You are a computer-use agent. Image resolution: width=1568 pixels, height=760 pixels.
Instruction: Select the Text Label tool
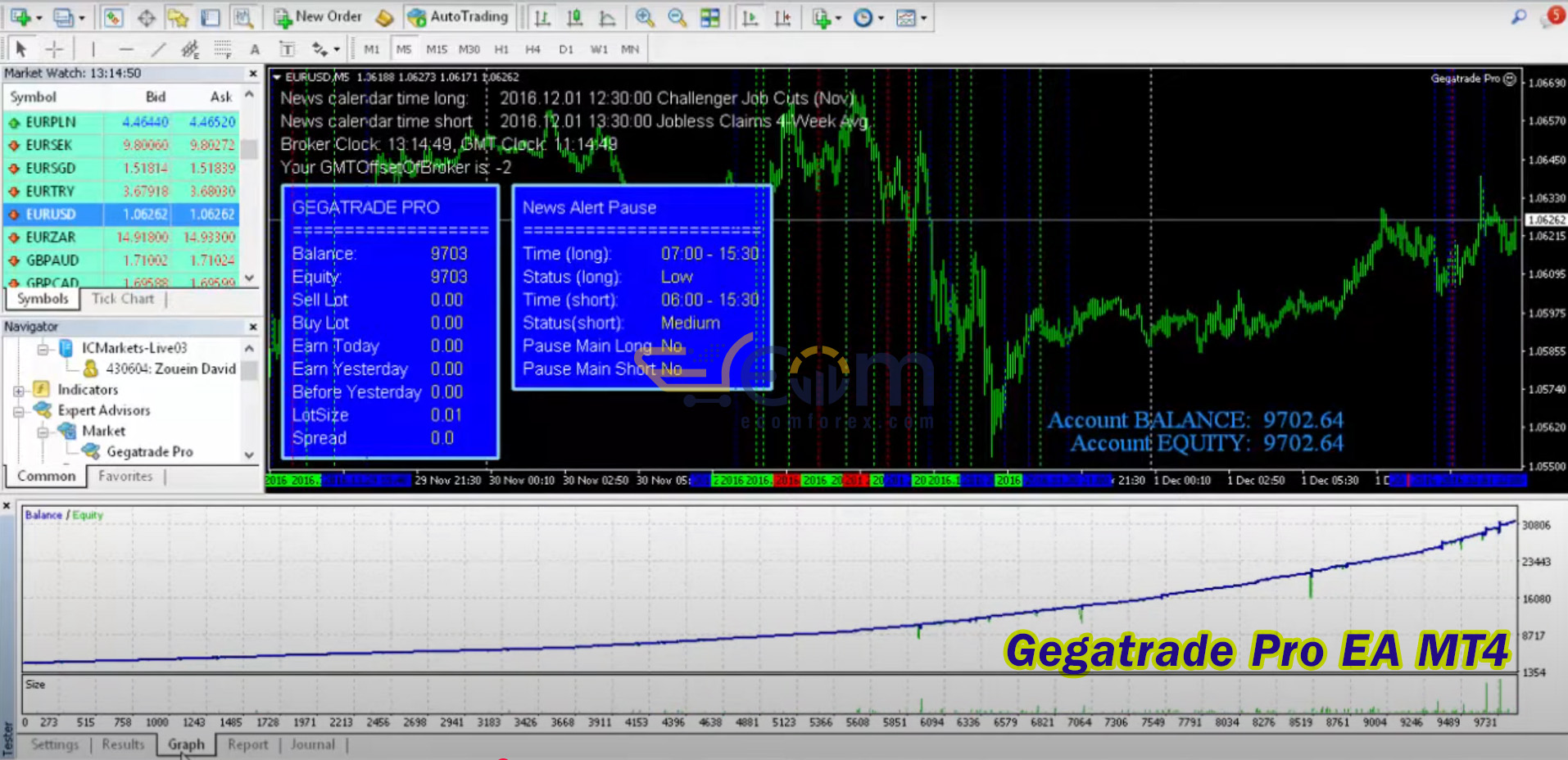tap(287, 49)
